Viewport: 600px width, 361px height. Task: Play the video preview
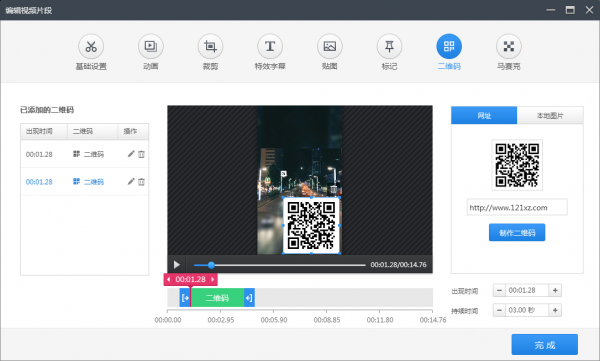(x=177, y=265)
